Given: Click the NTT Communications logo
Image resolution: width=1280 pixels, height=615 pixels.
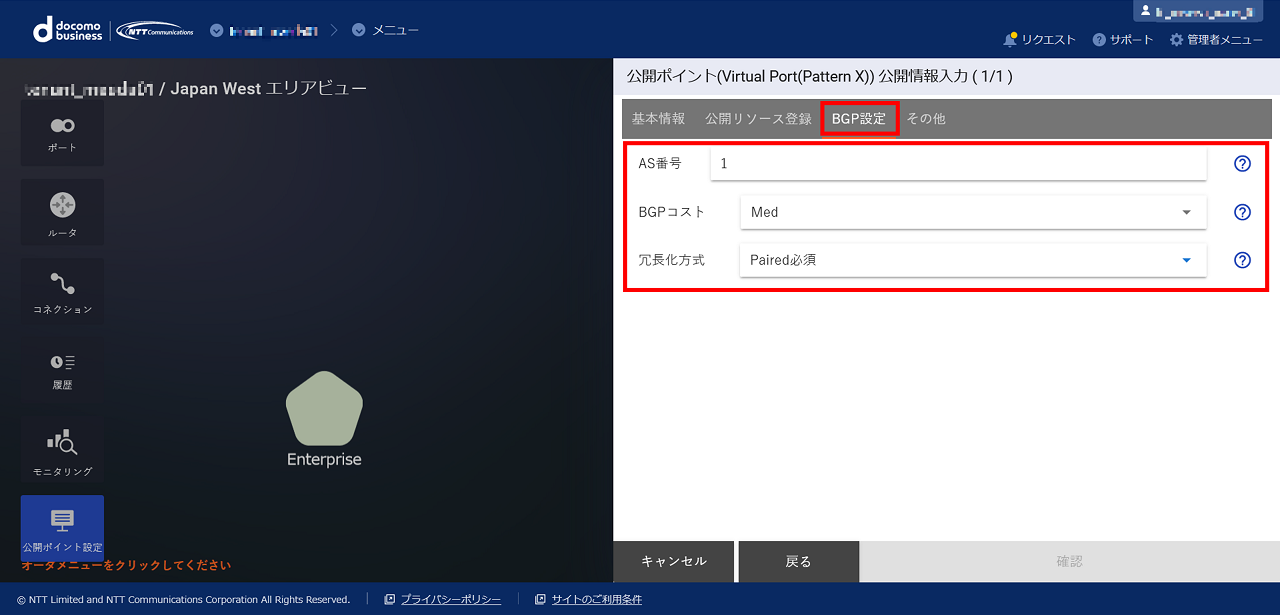Looking at the screenshot, I should pyautogui.click(x=155, y=30).
